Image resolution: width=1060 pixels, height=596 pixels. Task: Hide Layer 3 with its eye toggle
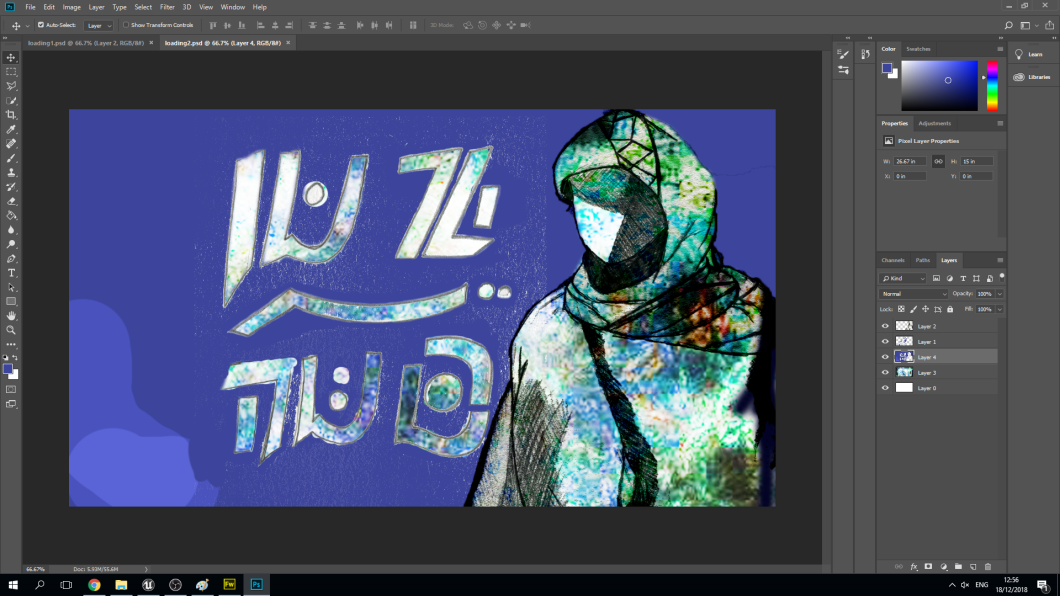click(x=884, y=372)
